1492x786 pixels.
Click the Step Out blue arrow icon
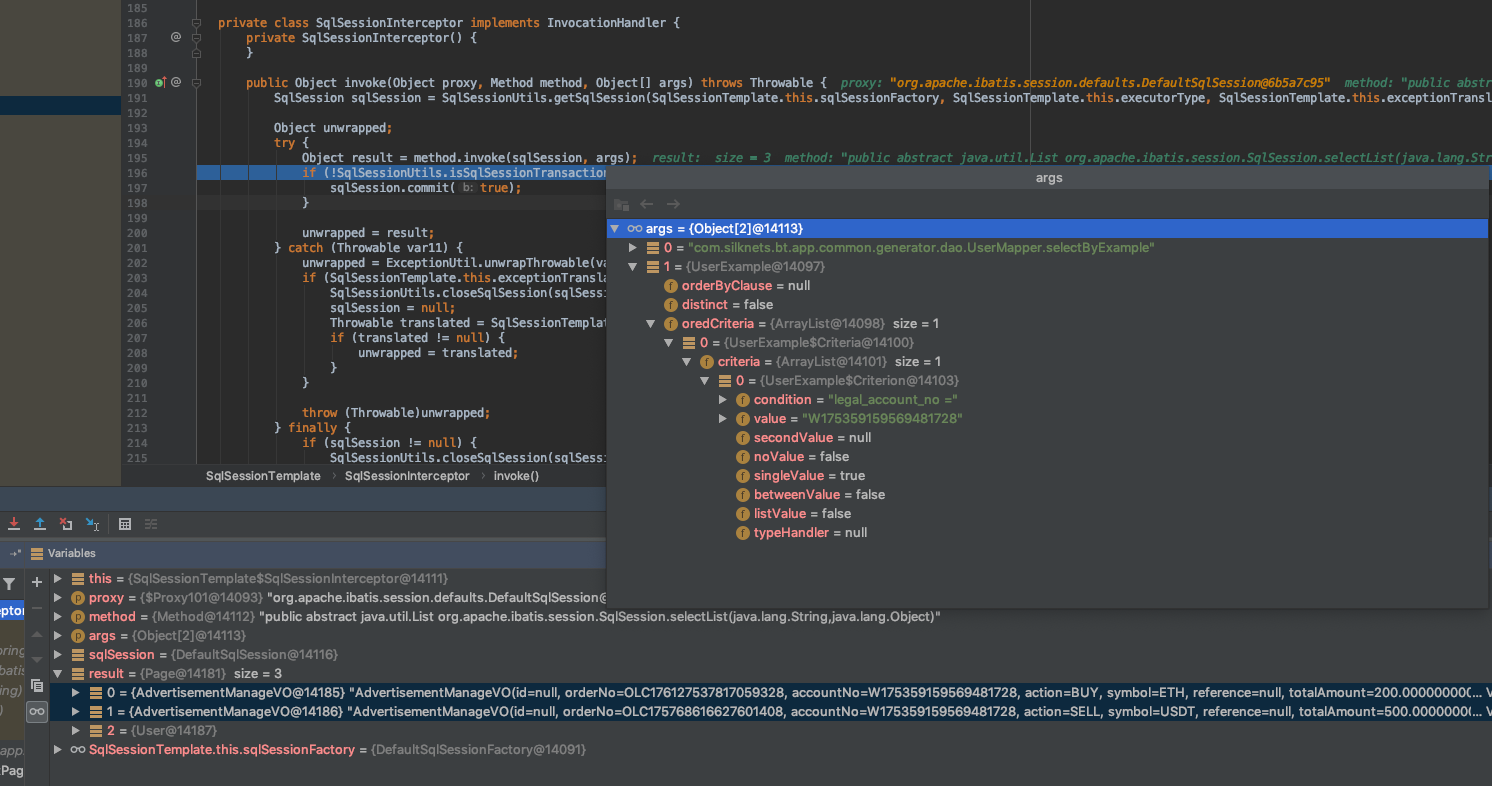pyautogui.click(x=40, y=523)
